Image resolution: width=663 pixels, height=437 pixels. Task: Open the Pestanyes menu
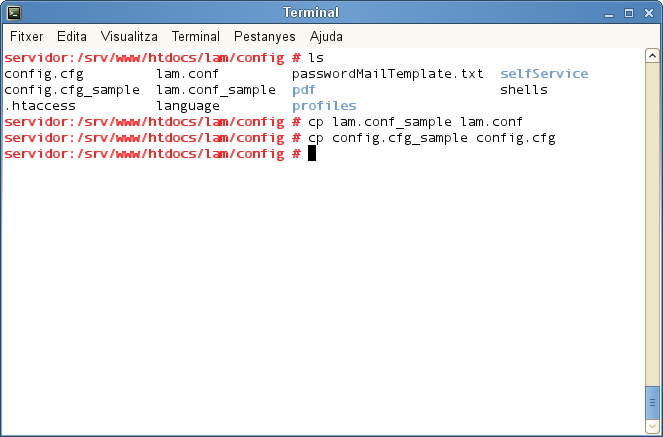[265, 36]
